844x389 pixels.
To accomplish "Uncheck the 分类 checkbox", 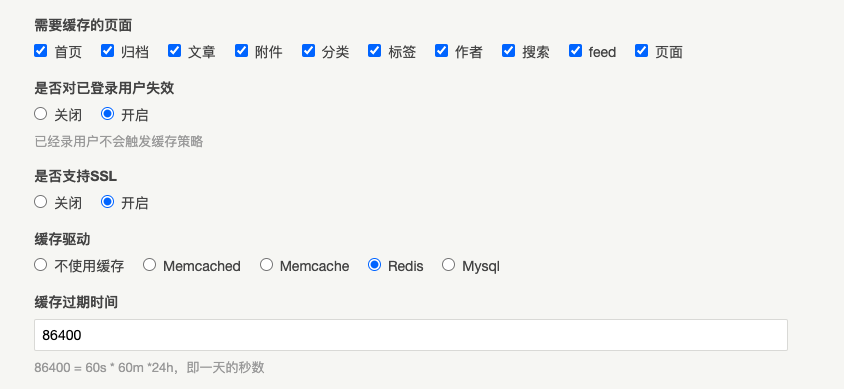I will 308,51.
